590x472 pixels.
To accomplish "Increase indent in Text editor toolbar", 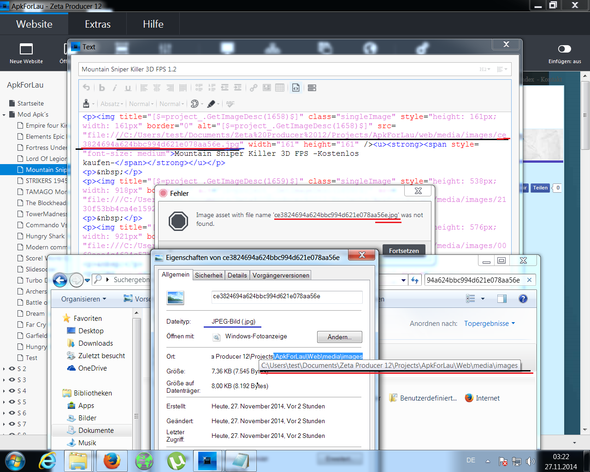I will (237, 88).
